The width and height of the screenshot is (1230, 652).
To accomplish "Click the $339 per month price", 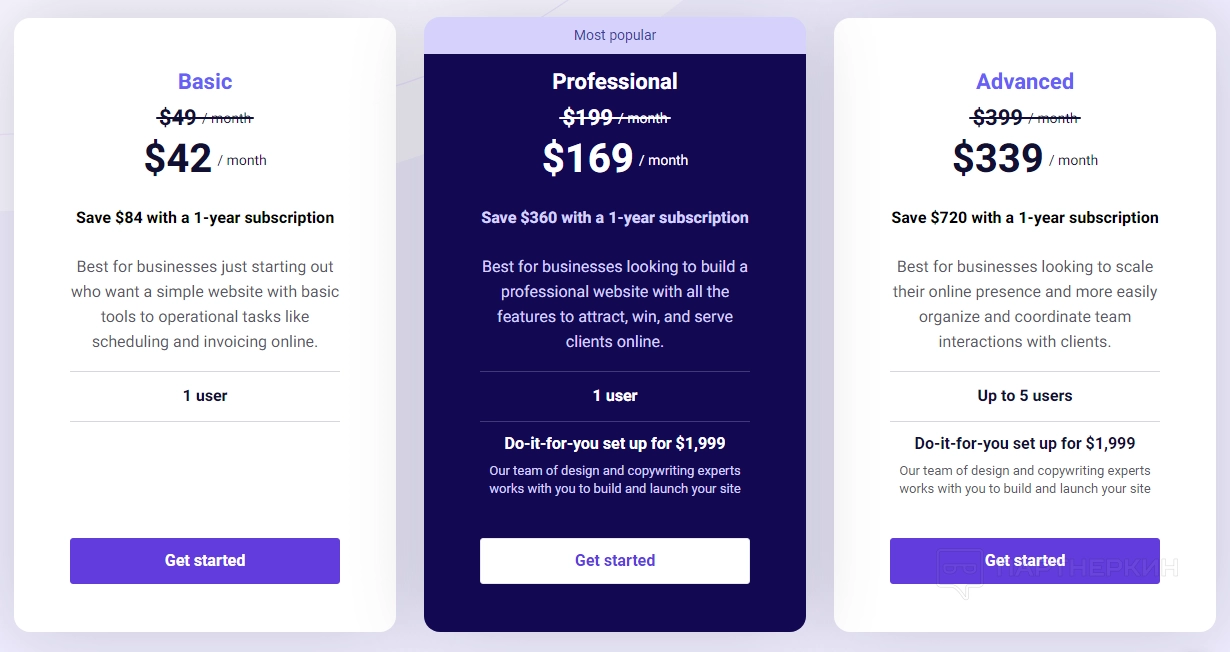I will [x=999, y=159].
